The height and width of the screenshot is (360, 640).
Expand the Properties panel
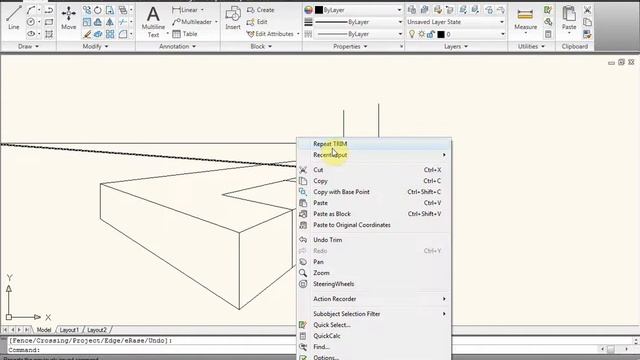[x=350, y=47]
